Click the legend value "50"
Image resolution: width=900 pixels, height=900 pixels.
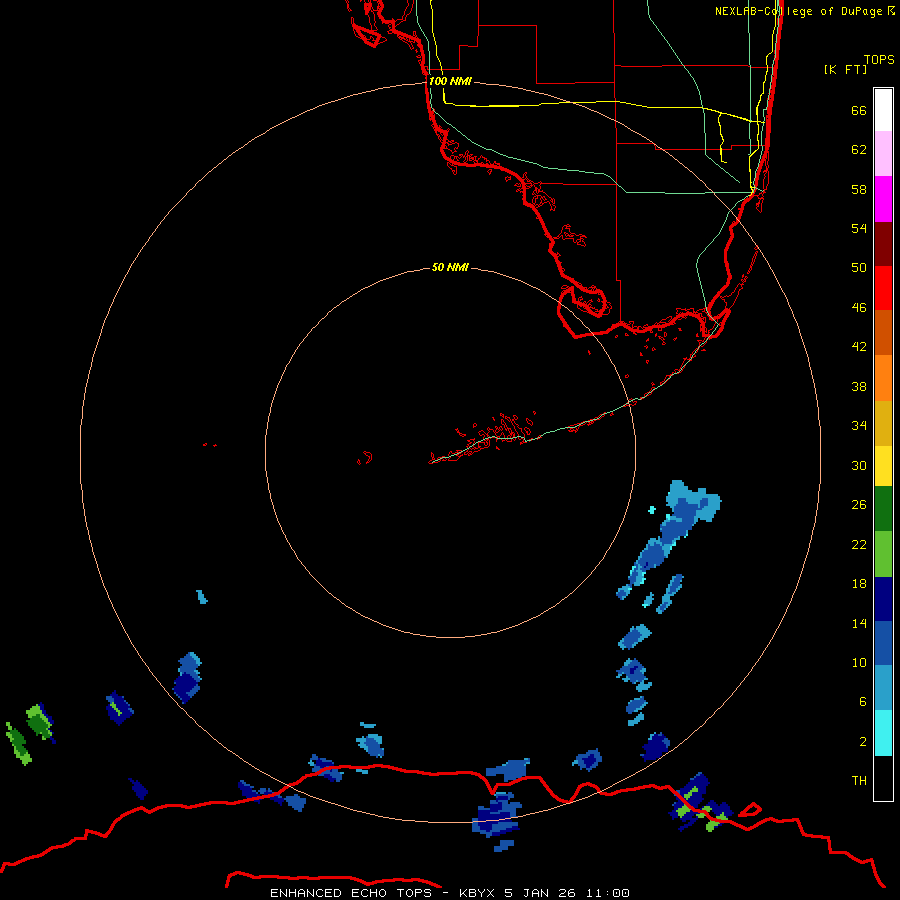point(859,267)
